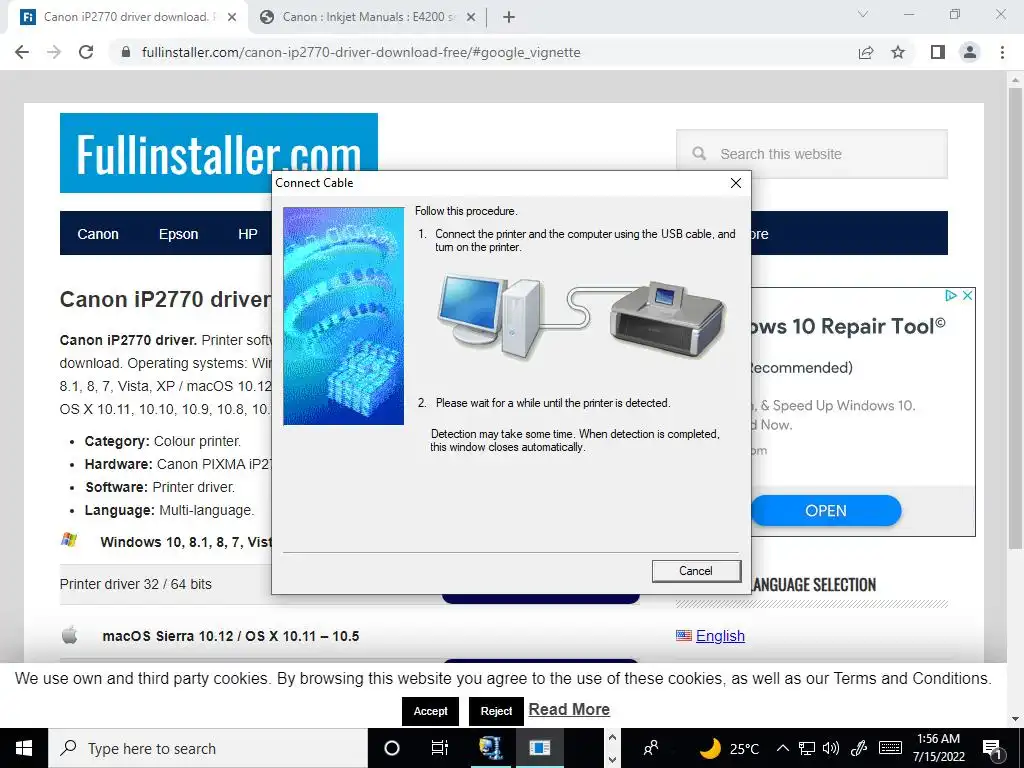Click the Apple logo icon beside macOS Sierra
The height and width of the screenshot is (768, 1024).
pos(70,635)
